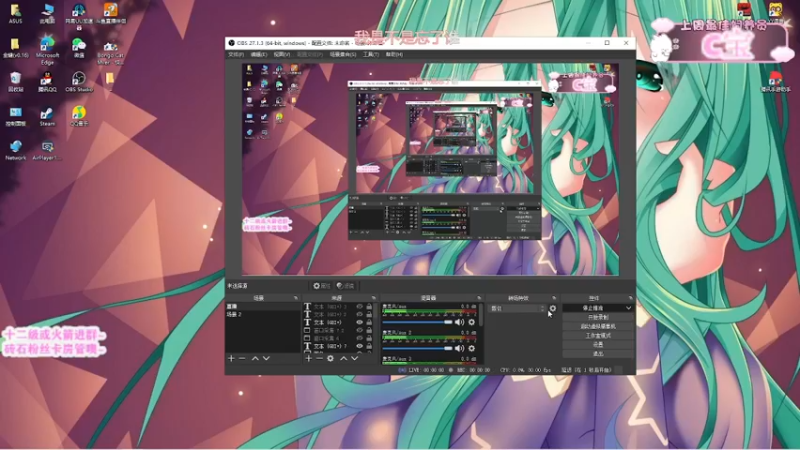This screenshot has width=800, height=450.
Task: Open the Edit (E) menu in OBS
Action: tap(259, 54)
